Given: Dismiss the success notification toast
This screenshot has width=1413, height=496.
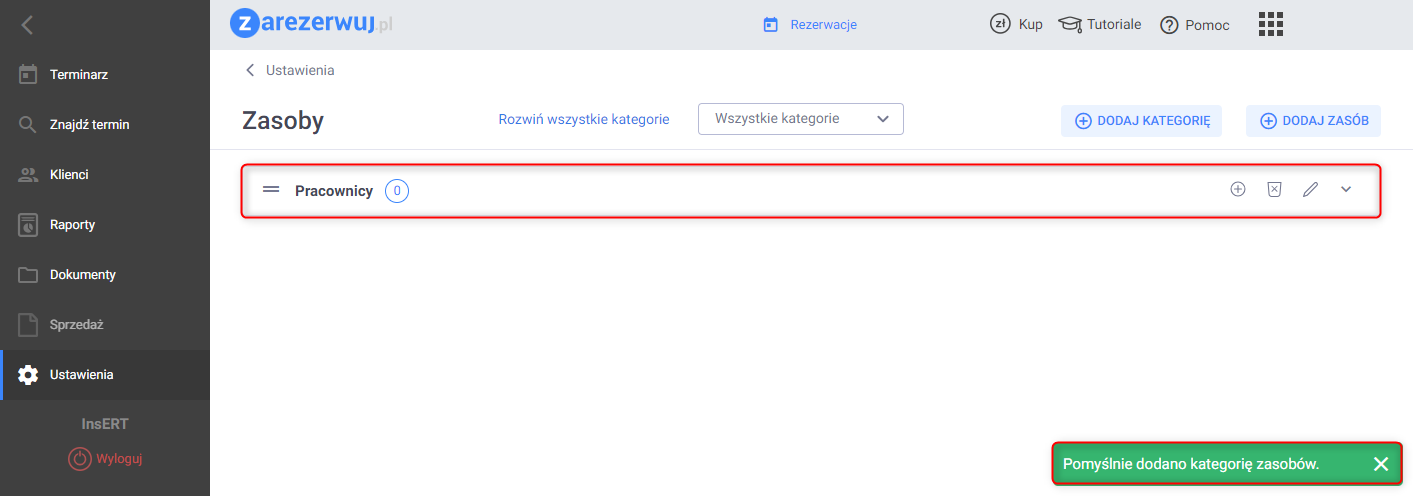Looking at the screenshot, I should point(1381,464).
